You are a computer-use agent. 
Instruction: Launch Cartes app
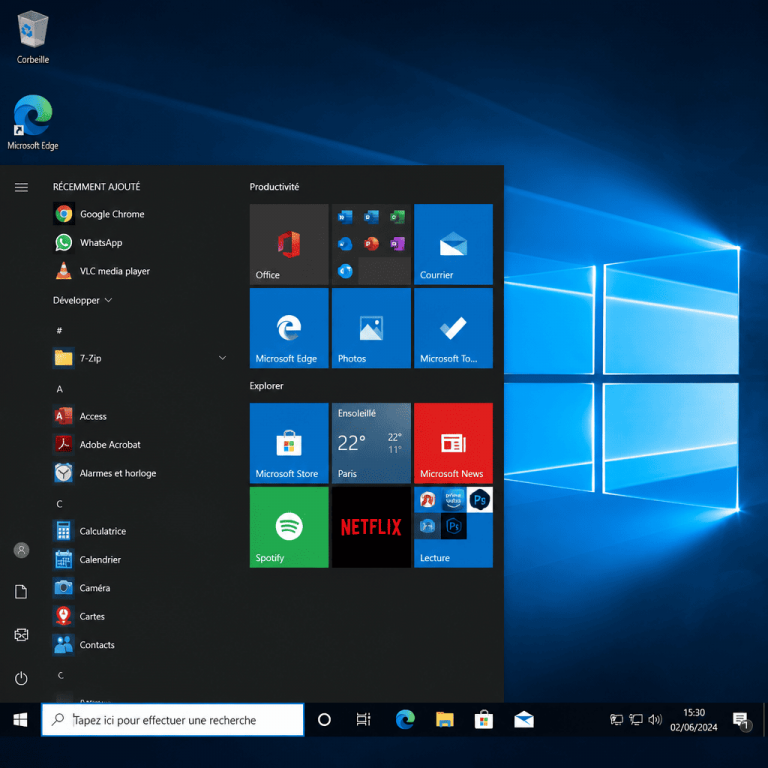139,616
